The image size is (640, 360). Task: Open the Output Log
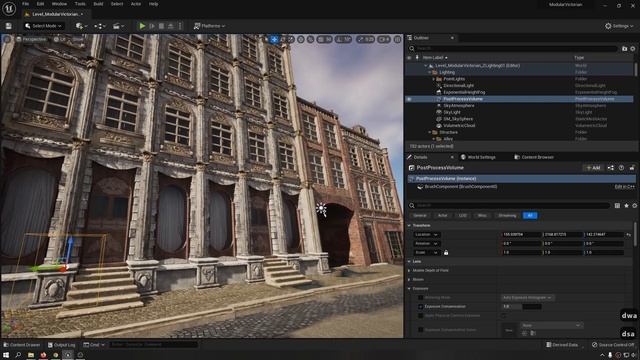(x=62, y=345)
